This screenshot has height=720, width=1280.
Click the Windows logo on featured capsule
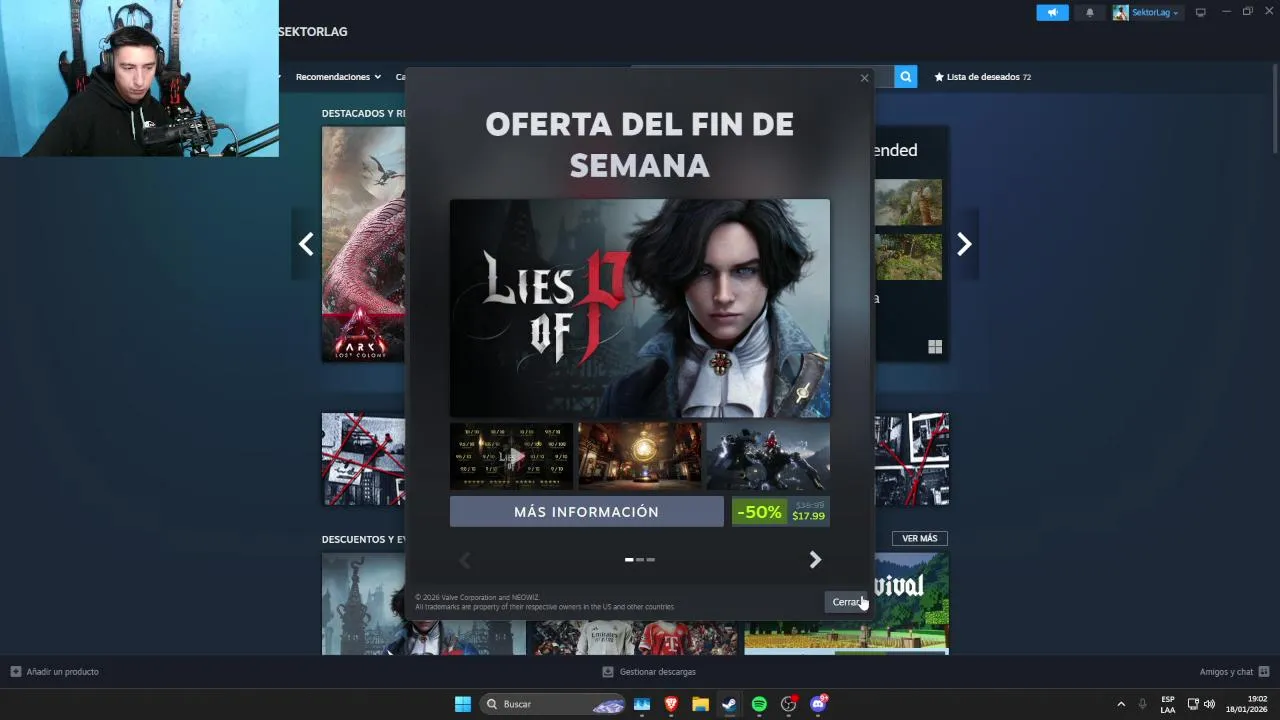[x=935, y=347]
